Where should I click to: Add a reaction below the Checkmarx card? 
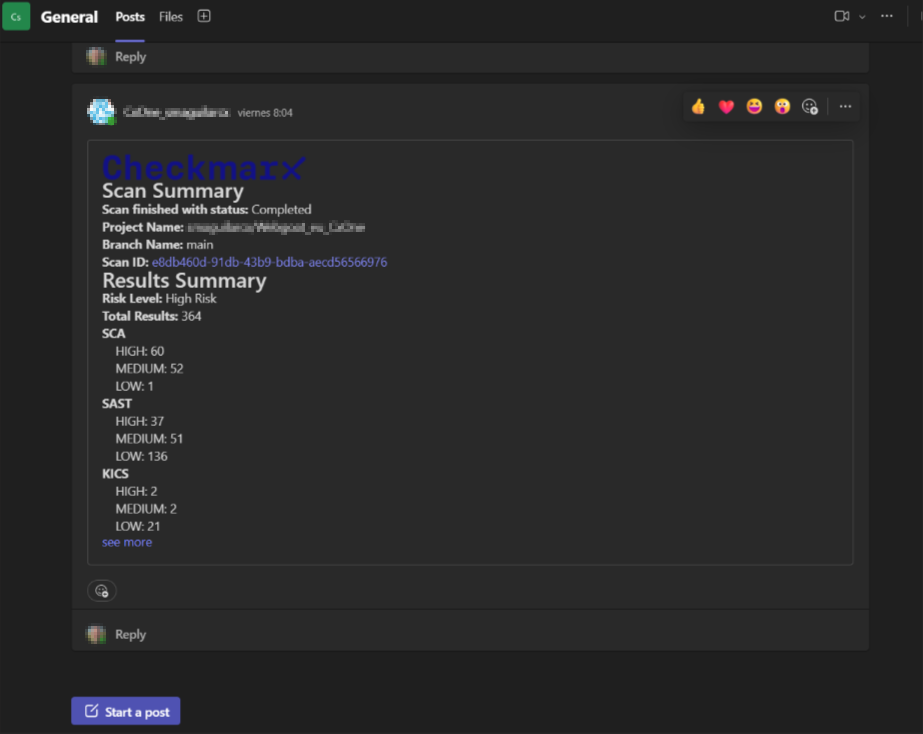pos(102,590)
